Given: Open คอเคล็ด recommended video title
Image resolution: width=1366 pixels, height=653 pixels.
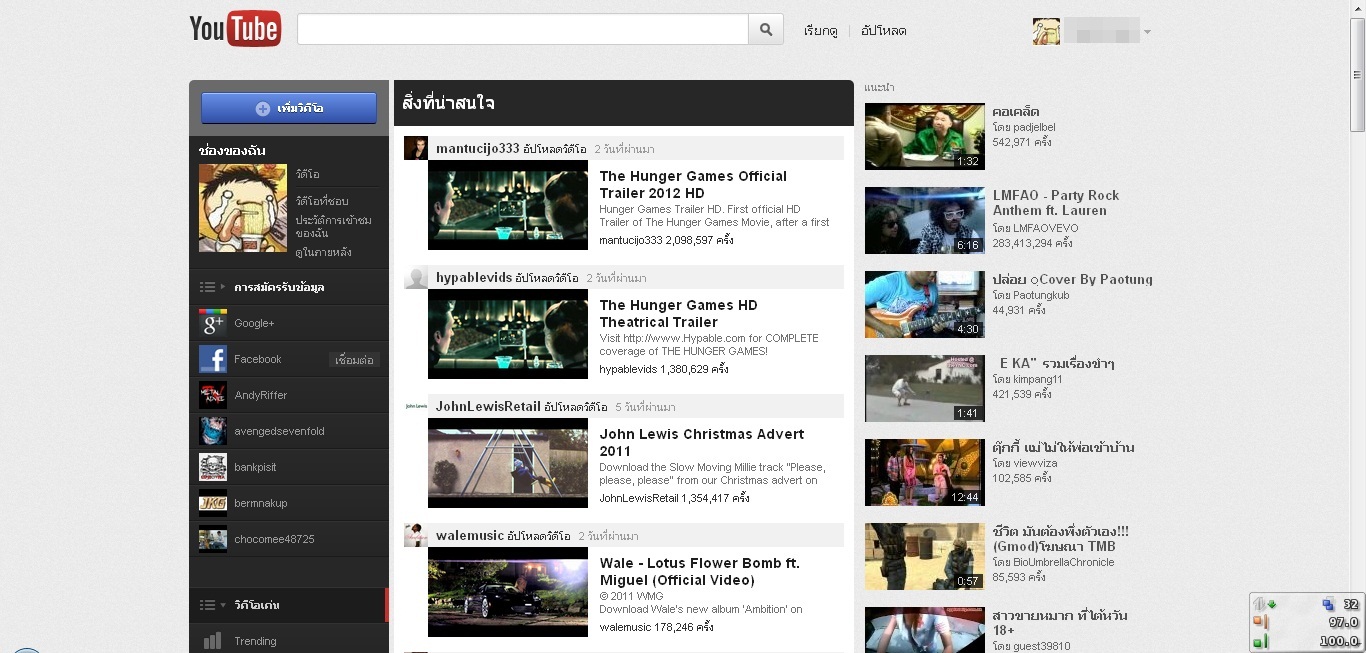Looking at the screenshot, I should point(1016,111).
